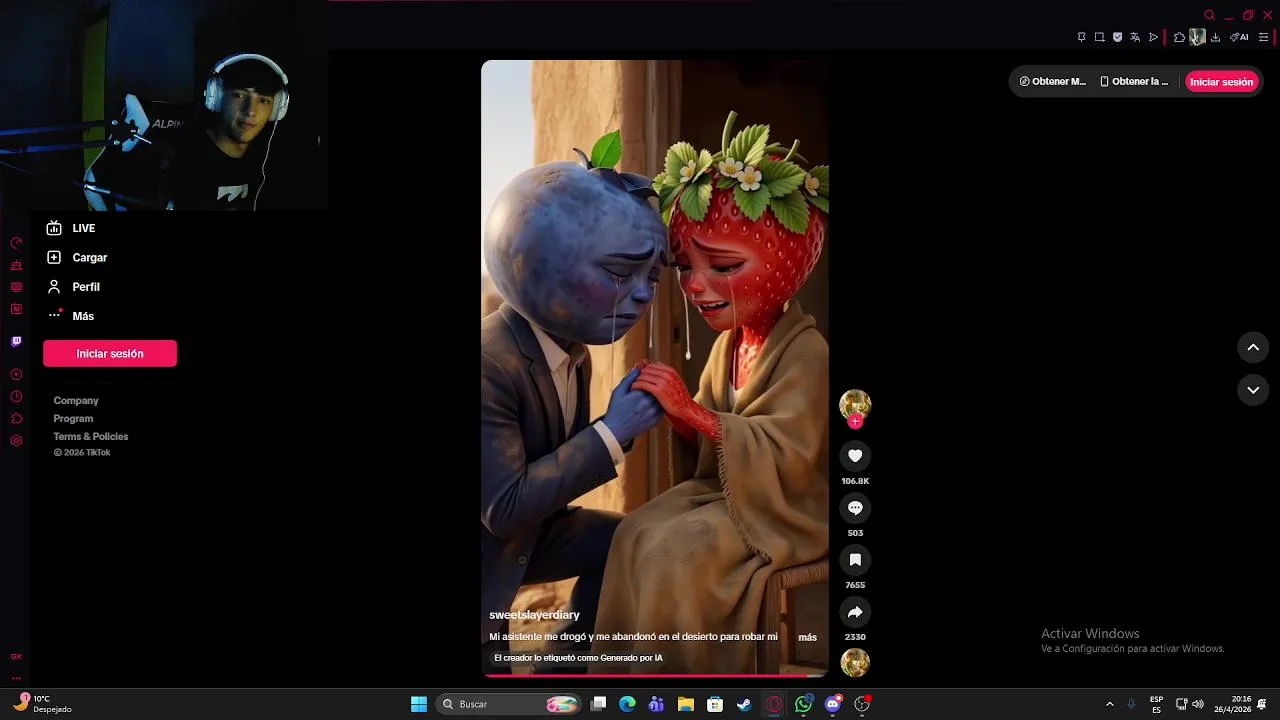The image size is (1280, 720).
Task: Show hidden tray icons chevron
Action: pyautogui.click(x=1109, y=704)
